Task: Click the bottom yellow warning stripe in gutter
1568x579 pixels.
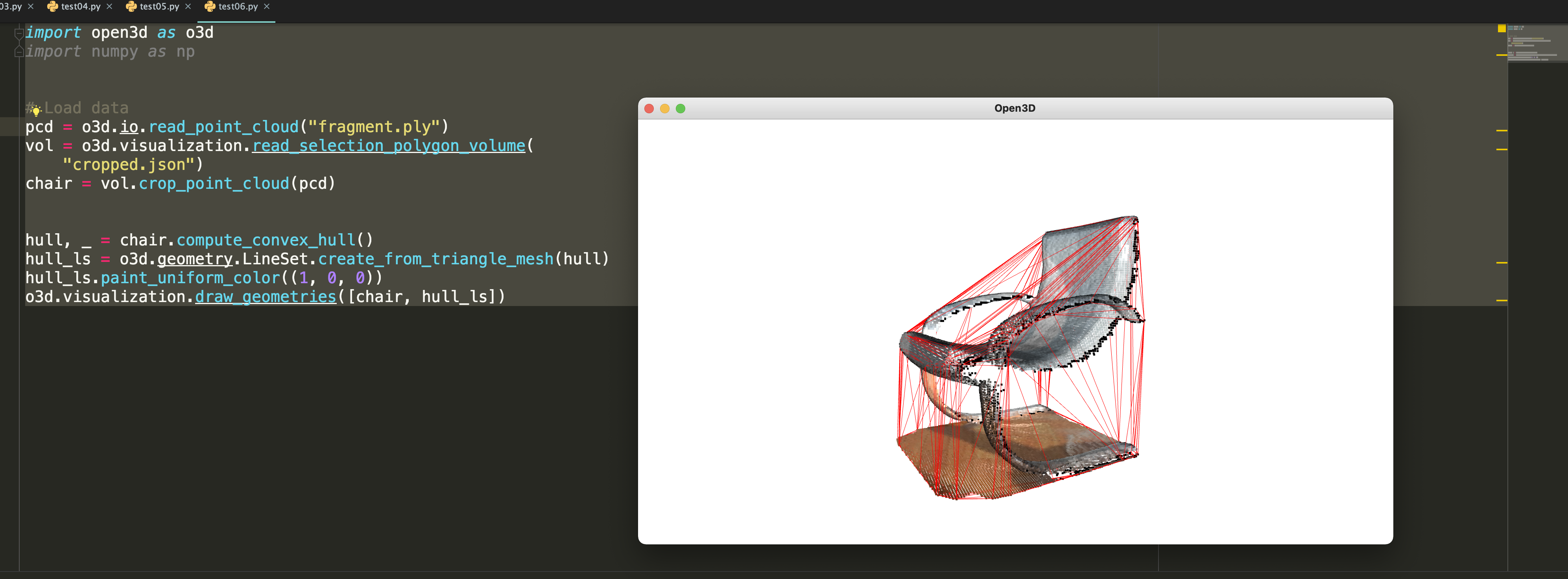Action: 1501,301
